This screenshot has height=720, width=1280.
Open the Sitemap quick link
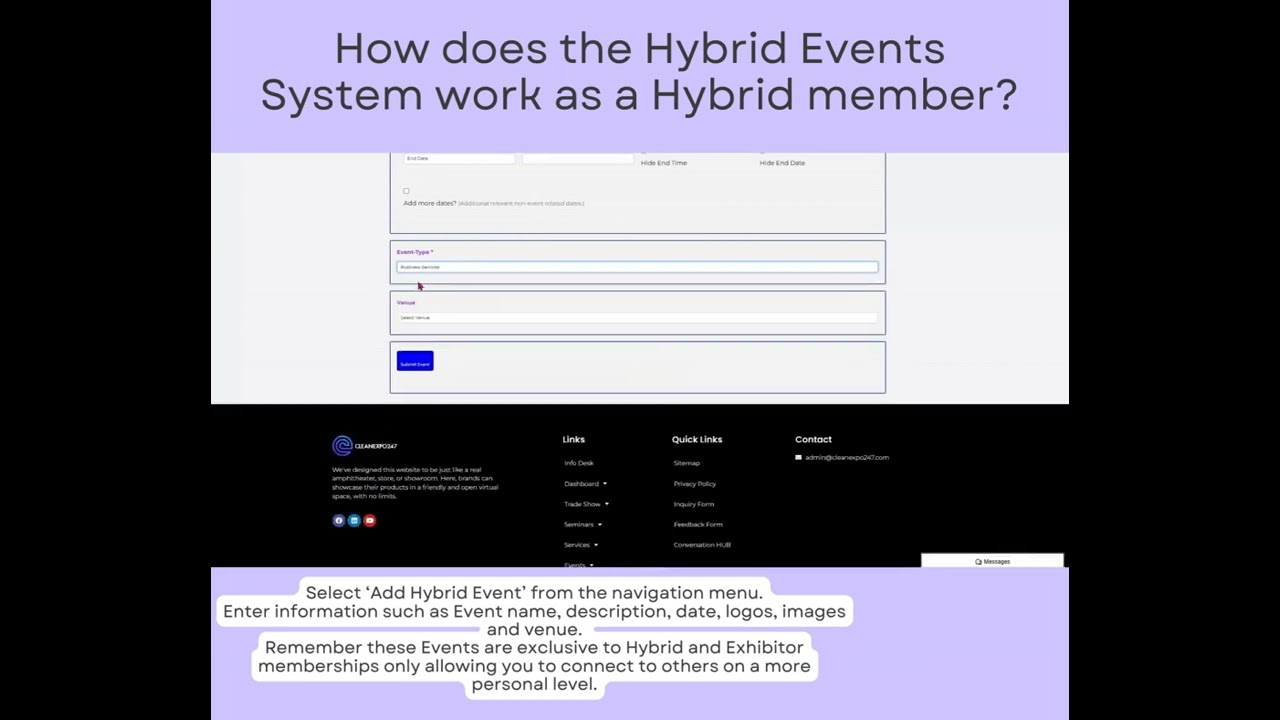pos(687,463)
